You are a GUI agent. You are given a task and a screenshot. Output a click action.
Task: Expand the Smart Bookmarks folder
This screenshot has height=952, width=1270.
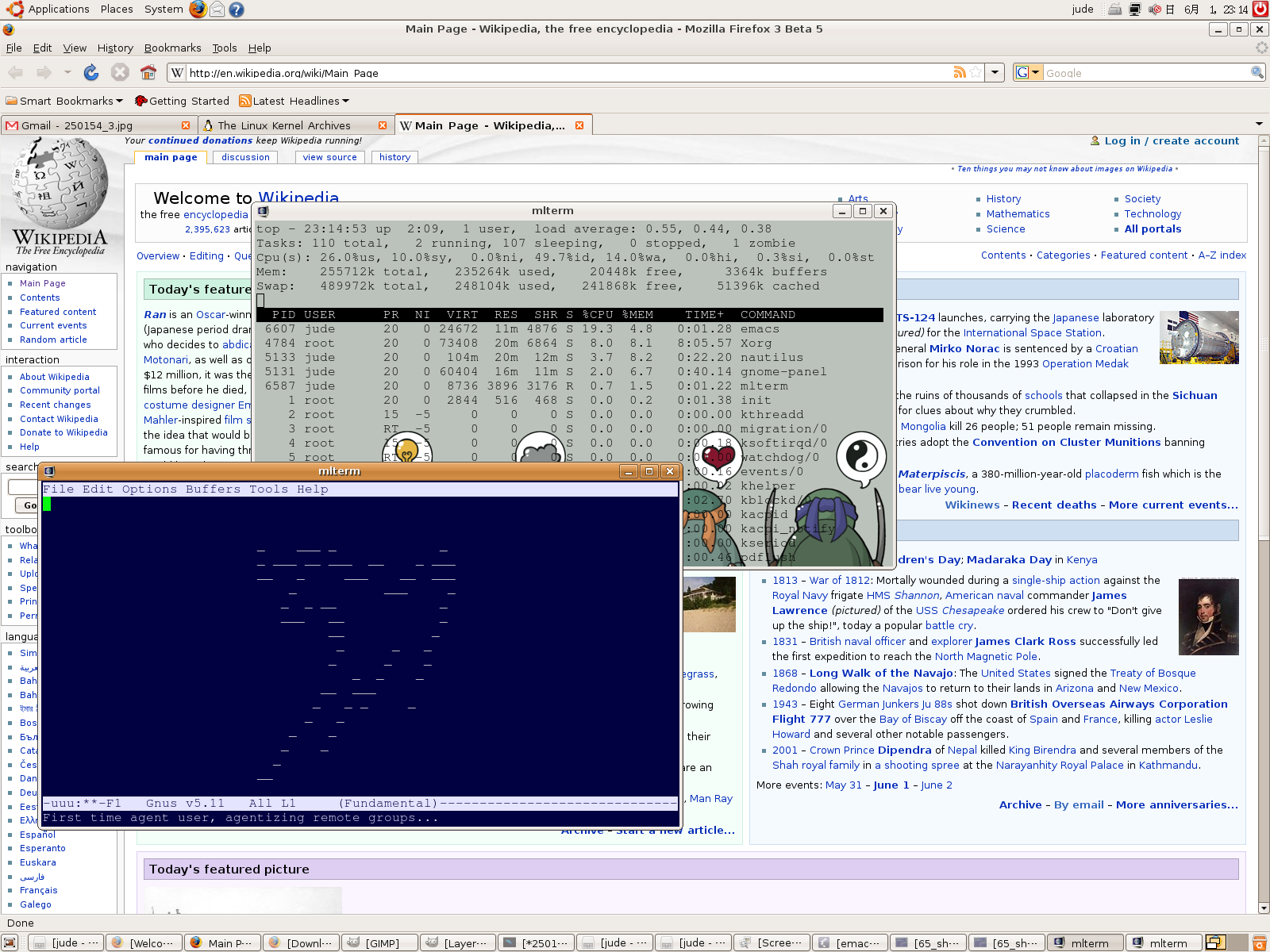tap(64, 101)
